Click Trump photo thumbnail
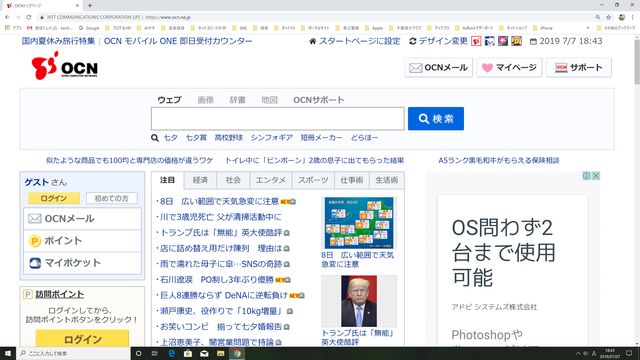Image resolution: width=640 pixels, height=360 pixels. tap(359, 301)
